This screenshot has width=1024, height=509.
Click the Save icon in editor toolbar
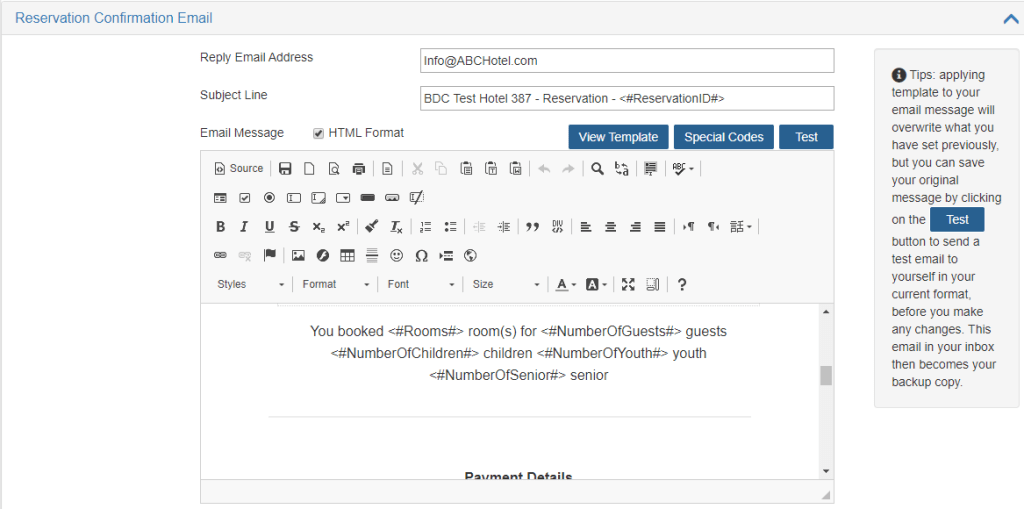click(285, 169)
